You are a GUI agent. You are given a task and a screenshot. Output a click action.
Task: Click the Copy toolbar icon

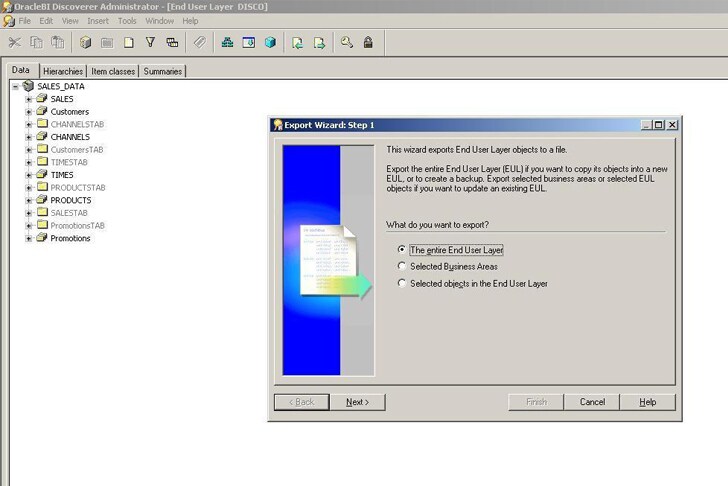pyautogui.click(x=36, y=43)
